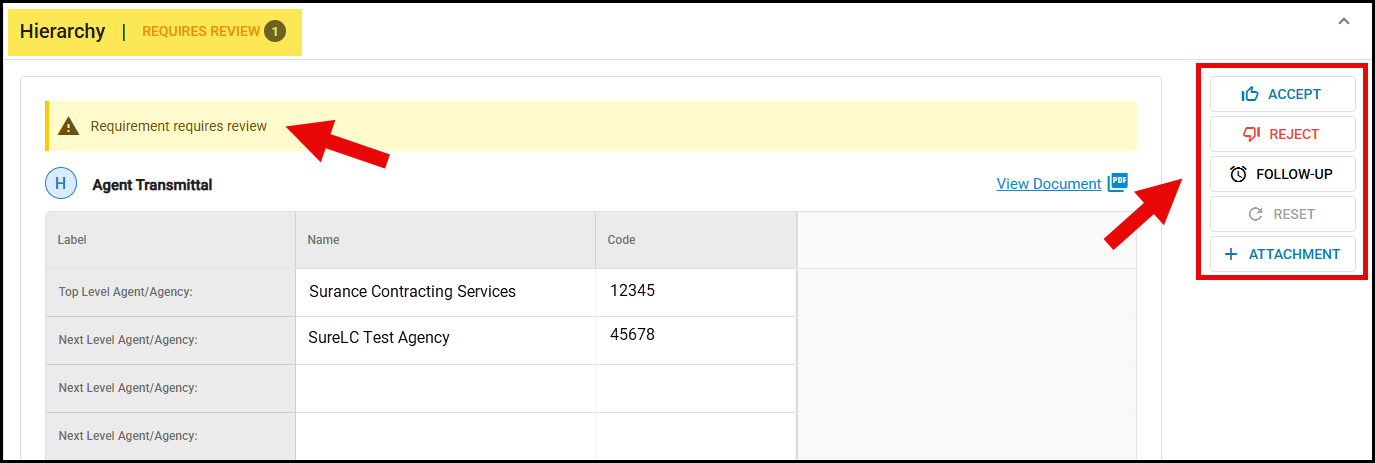Click the Agent Transmittal heading
Screen dimensions: 1375x463
pyautogui.click(x=152, y=185)
